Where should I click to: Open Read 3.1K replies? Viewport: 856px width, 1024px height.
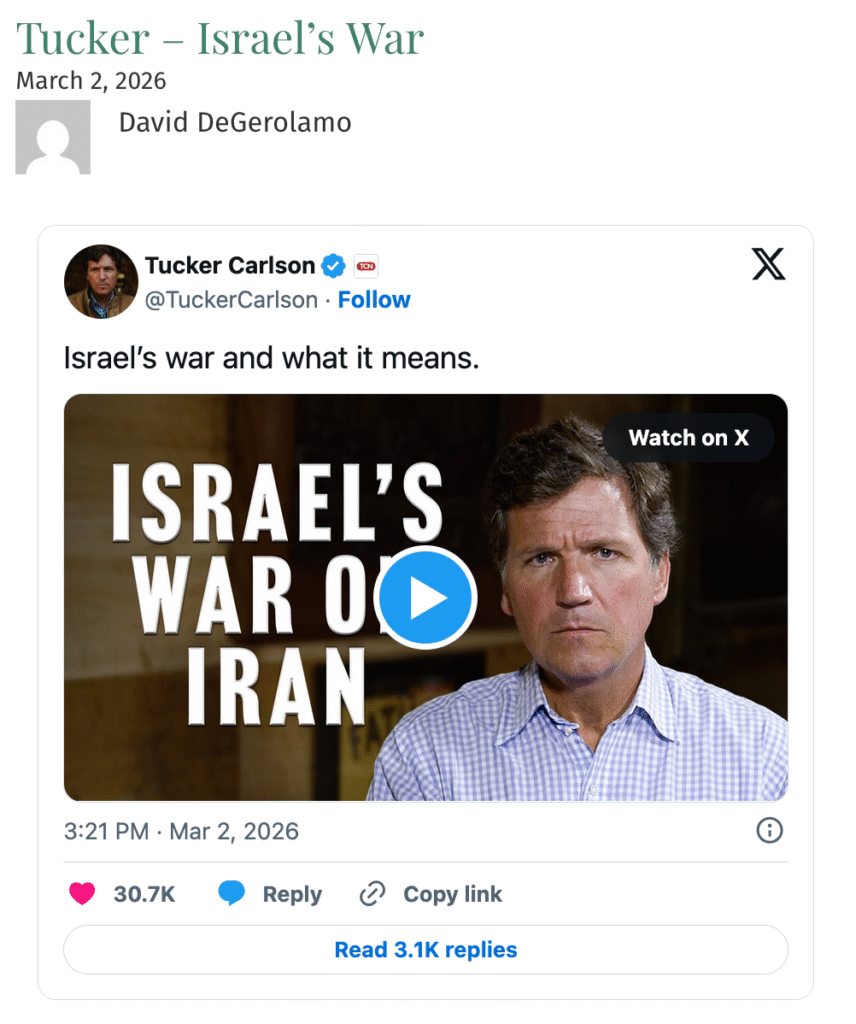[x=425, y=950]
